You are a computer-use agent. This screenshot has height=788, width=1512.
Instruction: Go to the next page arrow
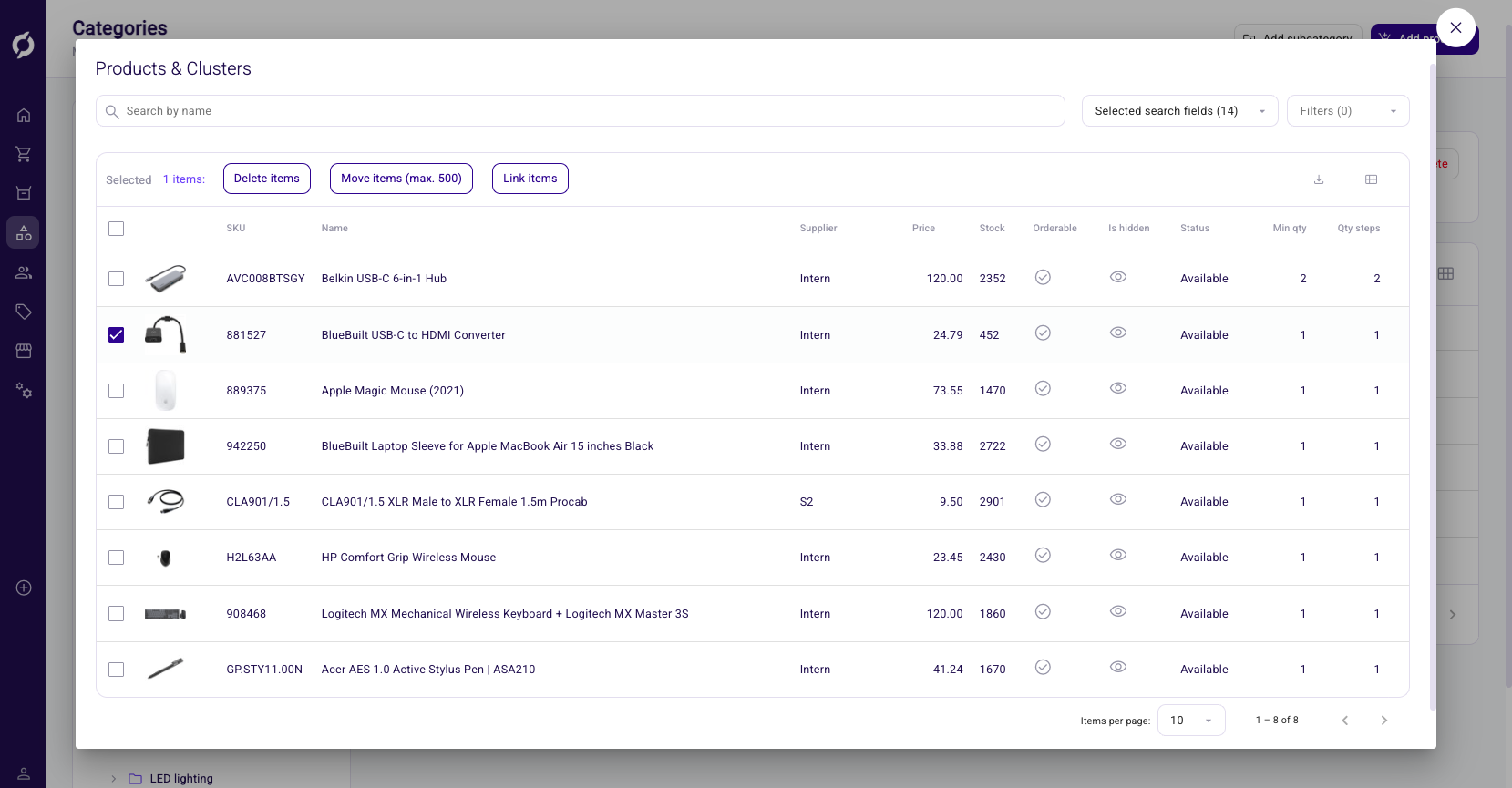[x=1384, y=721]
